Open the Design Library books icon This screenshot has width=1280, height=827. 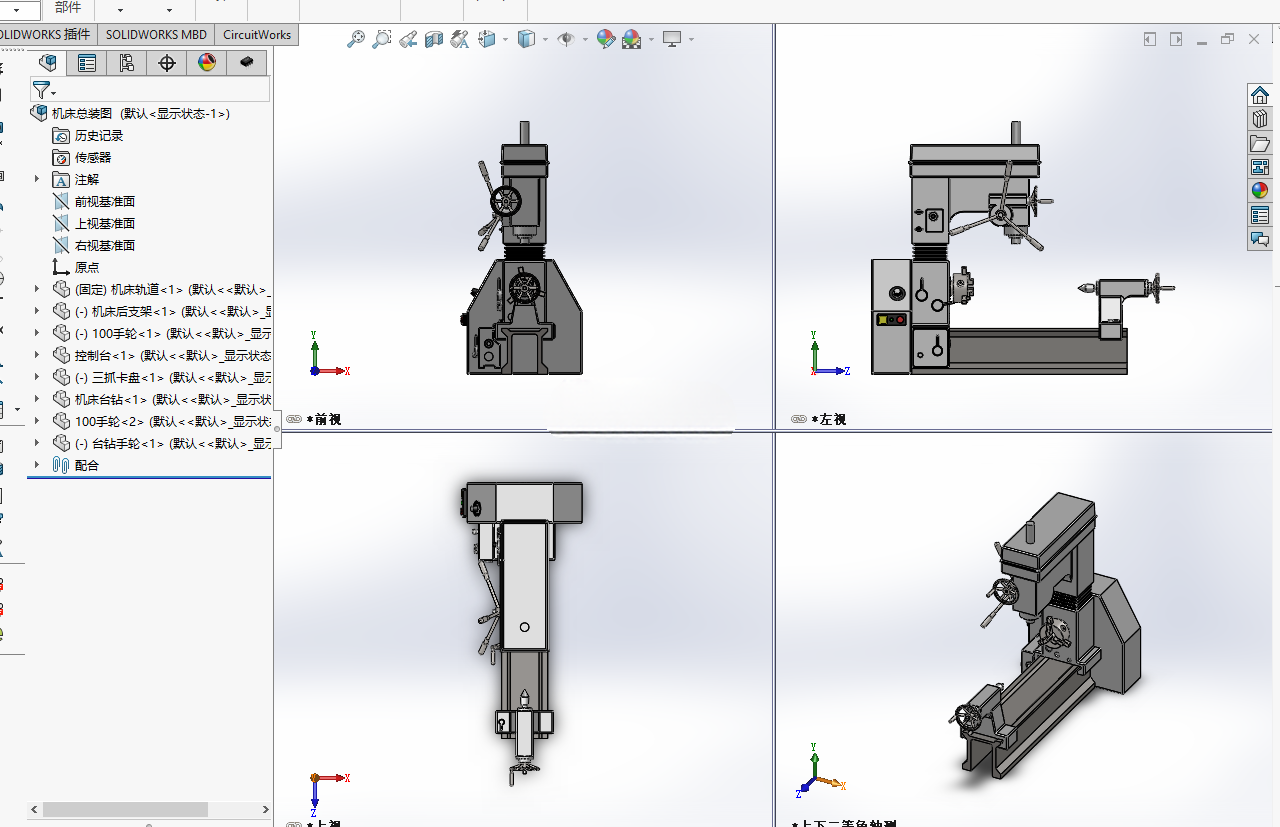(x=1259, y=118)
